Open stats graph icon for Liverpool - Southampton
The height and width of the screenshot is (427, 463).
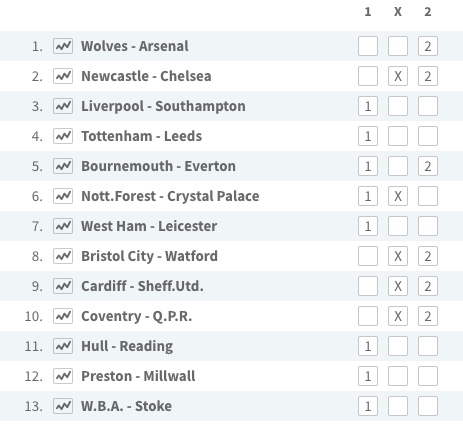click(x=63, y=106)
